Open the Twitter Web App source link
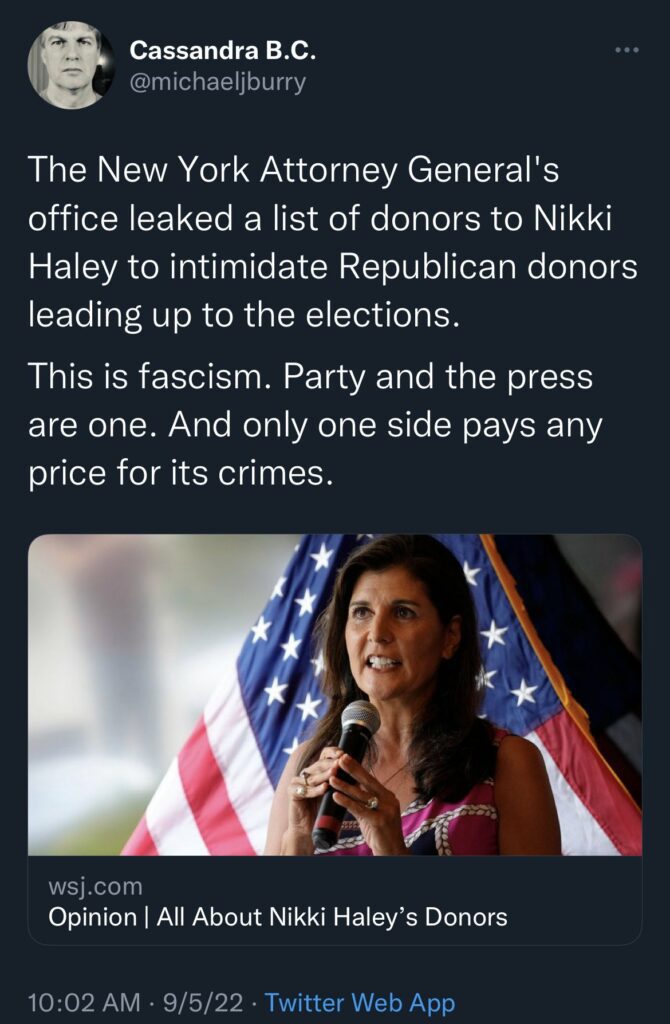 click(x=360, y=1002)
